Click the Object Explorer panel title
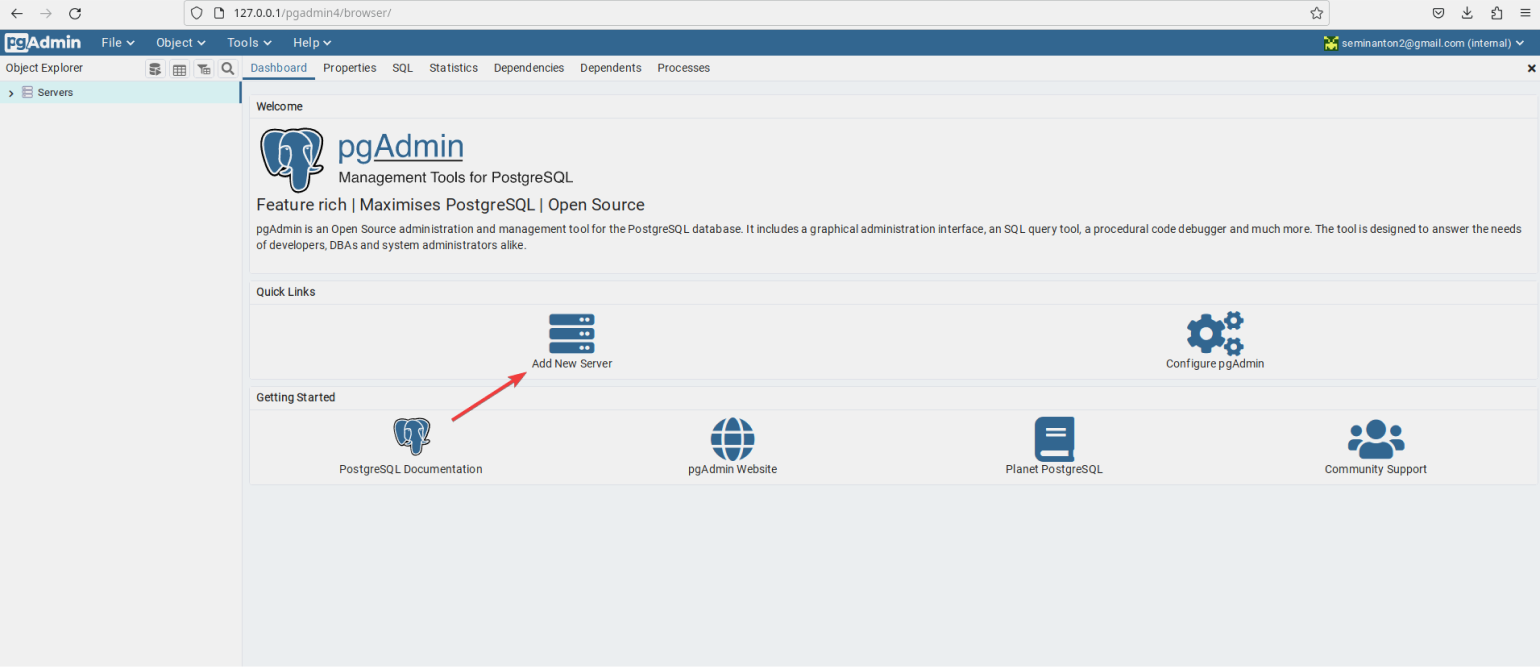This screenshot has width=1540, height=667. (44, 68)
